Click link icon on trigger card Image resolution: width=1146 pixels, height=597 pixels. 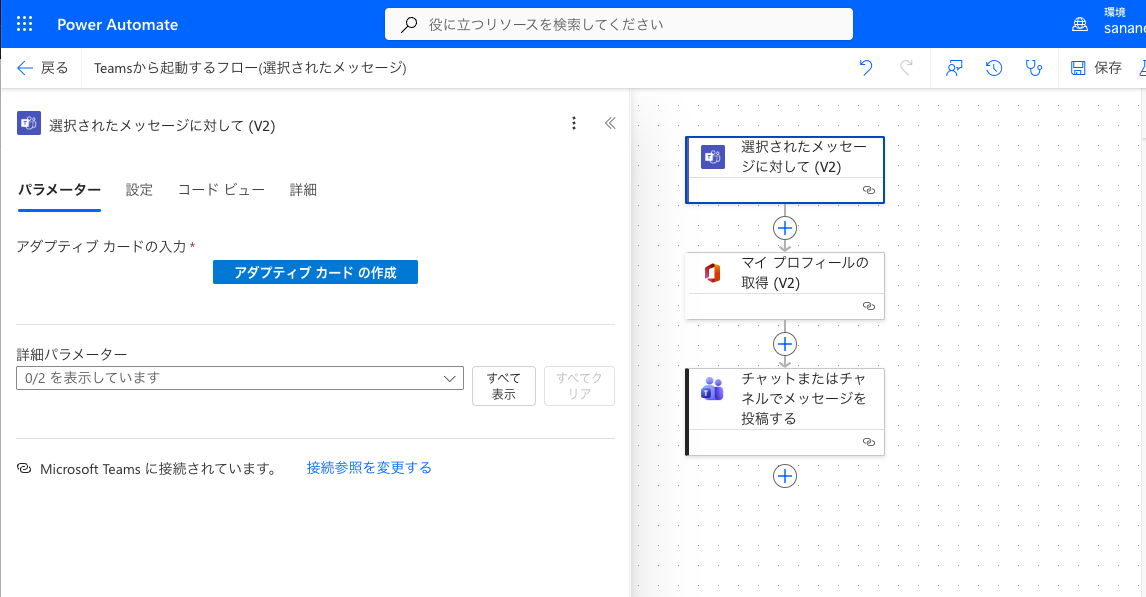(869, 190)
